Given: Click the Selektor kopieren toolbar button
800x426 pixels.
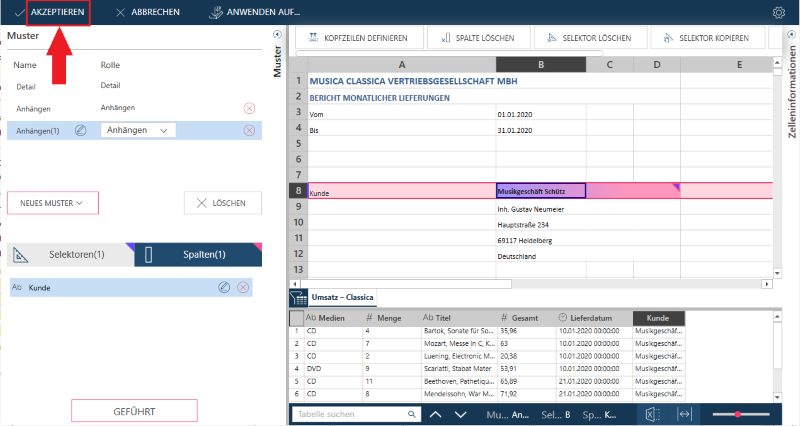Looking at the screenshot, I should pos(705,39).
